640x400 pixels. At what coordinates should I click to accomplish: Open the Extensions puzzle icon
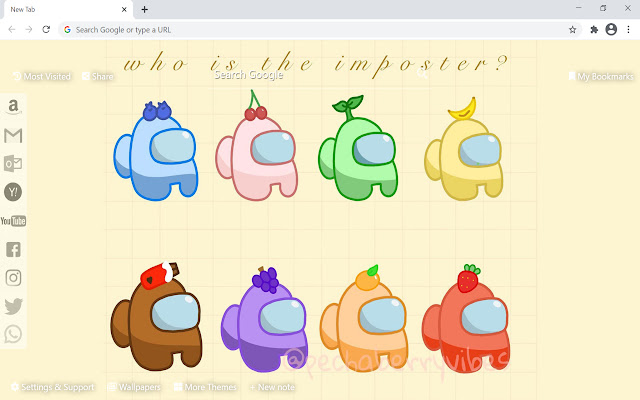point(594,29)
